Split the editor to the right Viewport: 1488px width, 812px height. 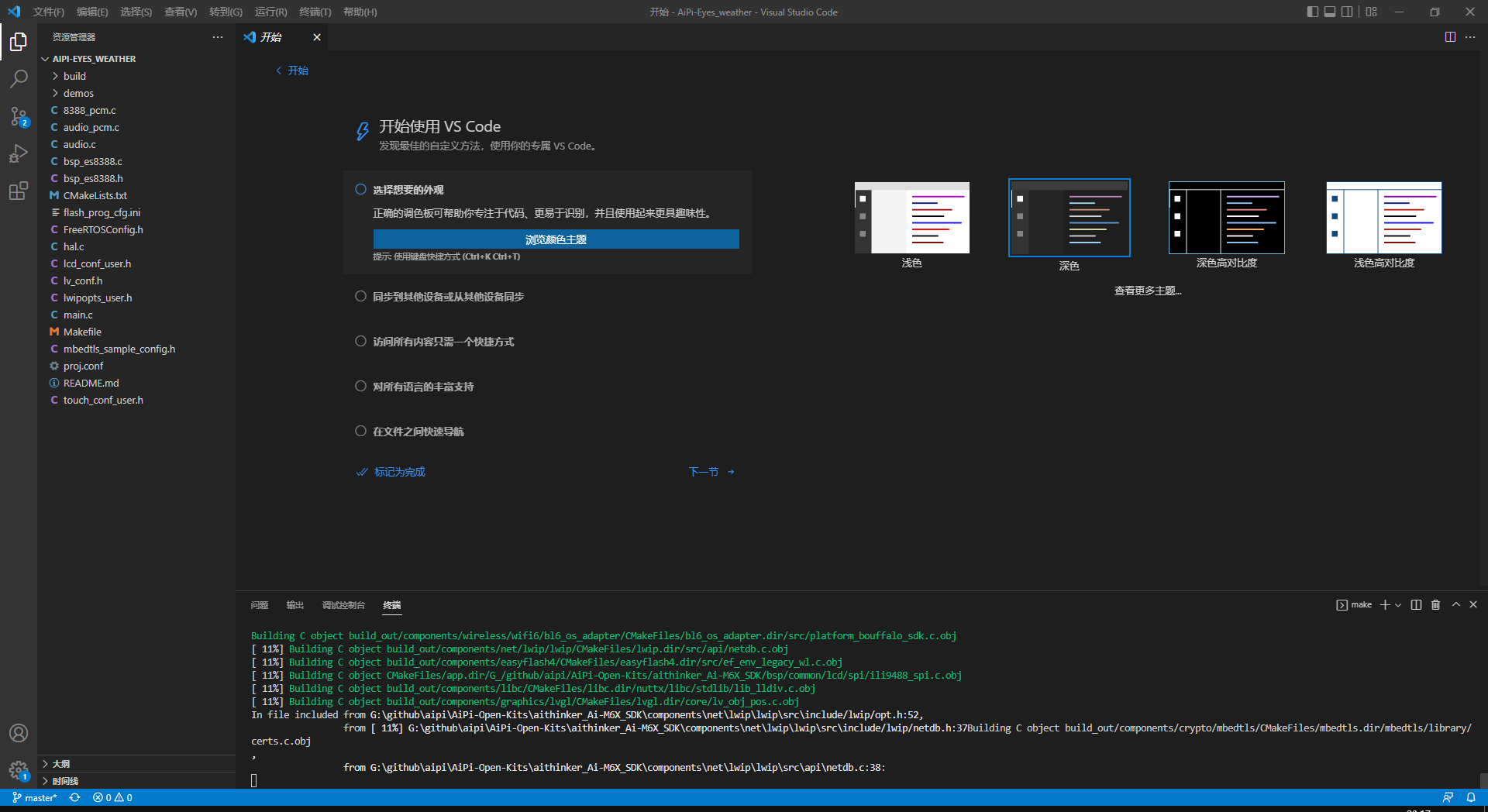click(1450, 37)
